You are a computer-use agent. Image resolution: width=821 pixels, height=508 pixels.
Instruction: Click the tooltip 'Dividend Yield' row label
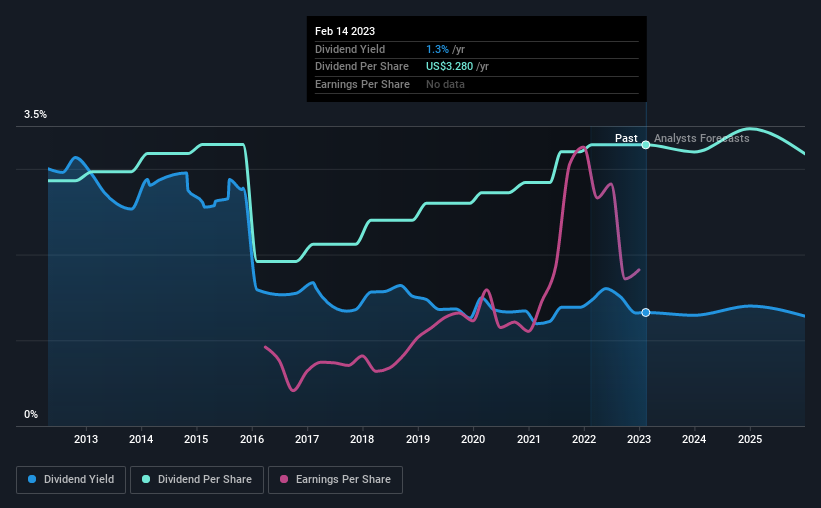[350, 49]
